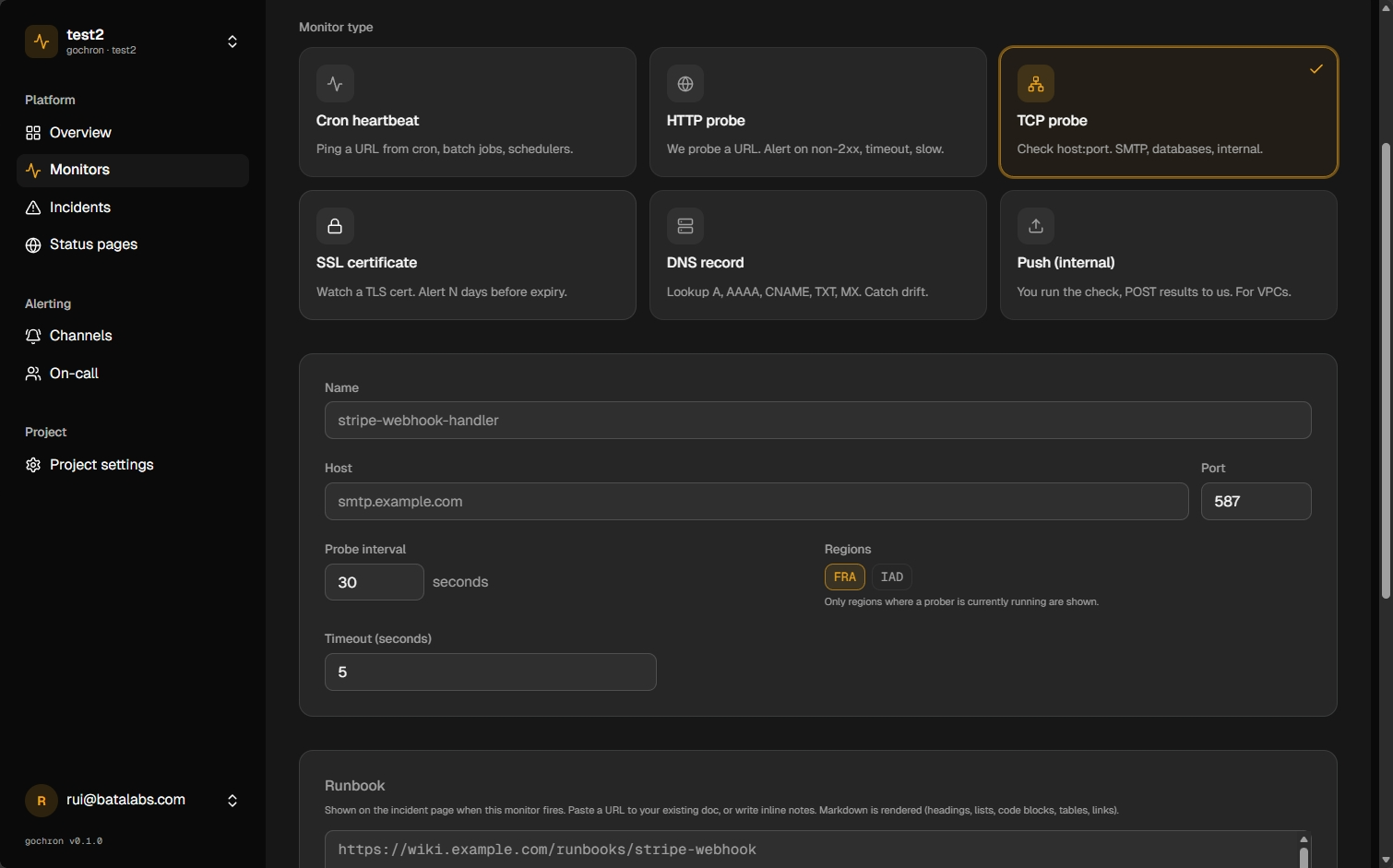This screenshot has width=1393, height=868.
Task: Click the 'Monitor type' heading text
Action: (336, 28)
